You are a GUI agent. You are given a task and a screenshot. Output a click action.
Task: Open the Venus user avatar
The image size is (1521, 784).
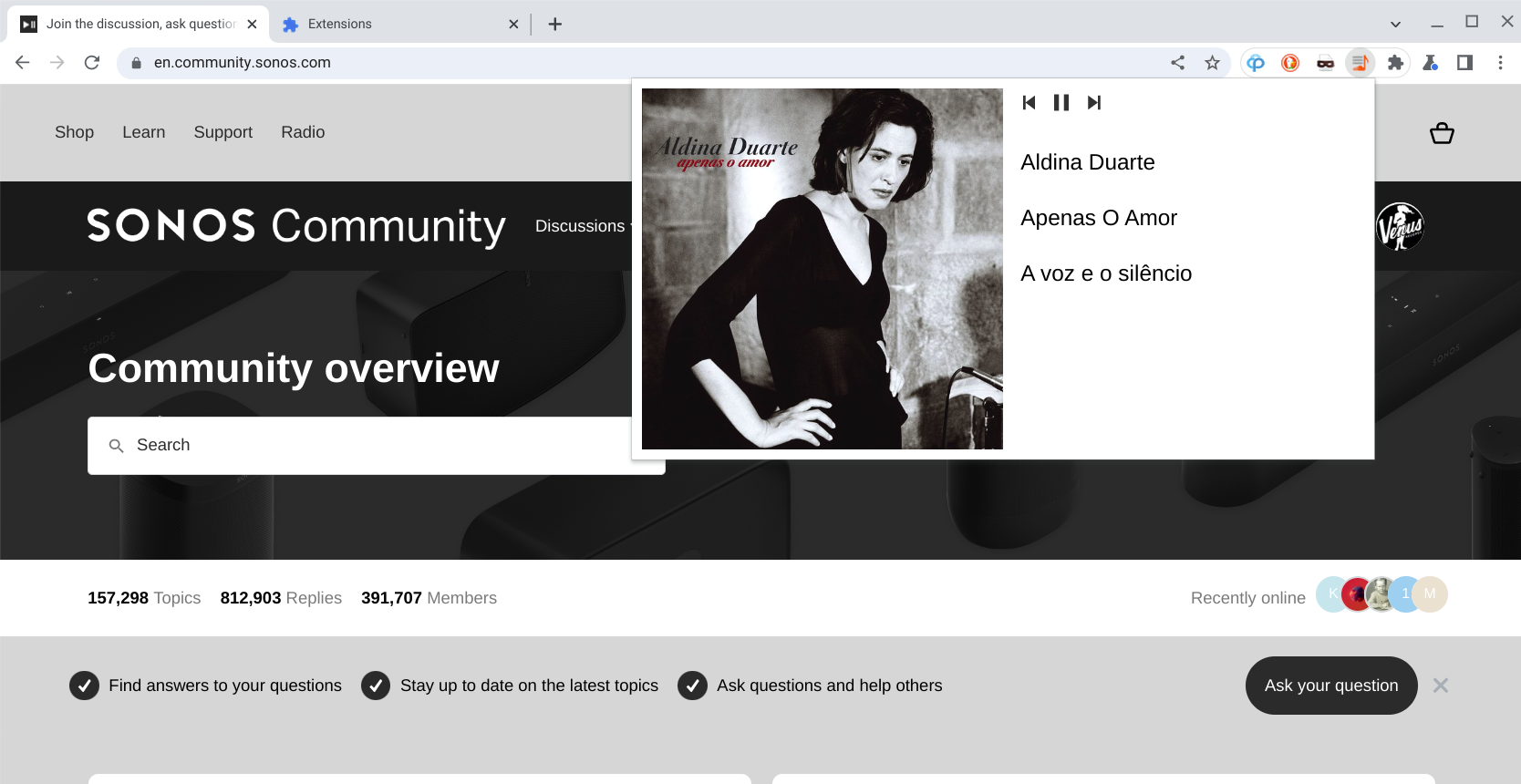pos(1400,226)
